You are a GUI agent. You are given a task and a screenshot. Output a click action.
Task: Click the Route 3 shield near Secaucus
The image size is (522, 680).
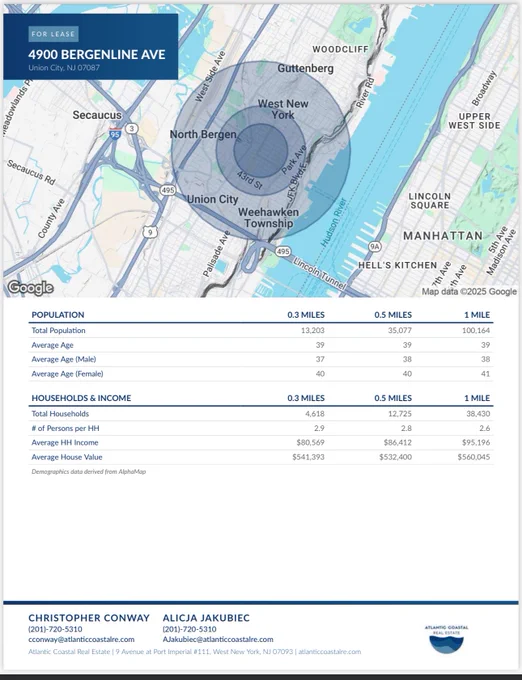[132, 129]
